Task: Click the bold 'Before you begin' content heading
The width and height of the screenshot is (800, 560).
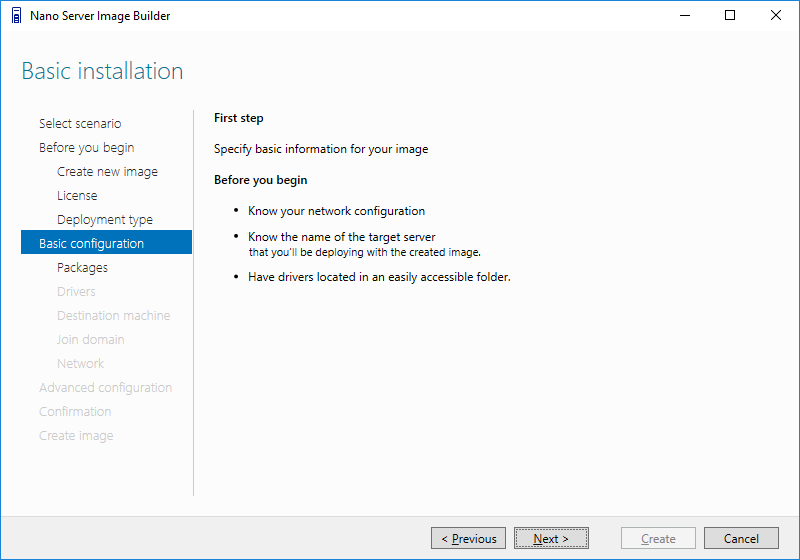Action: [x=261, y=180]
